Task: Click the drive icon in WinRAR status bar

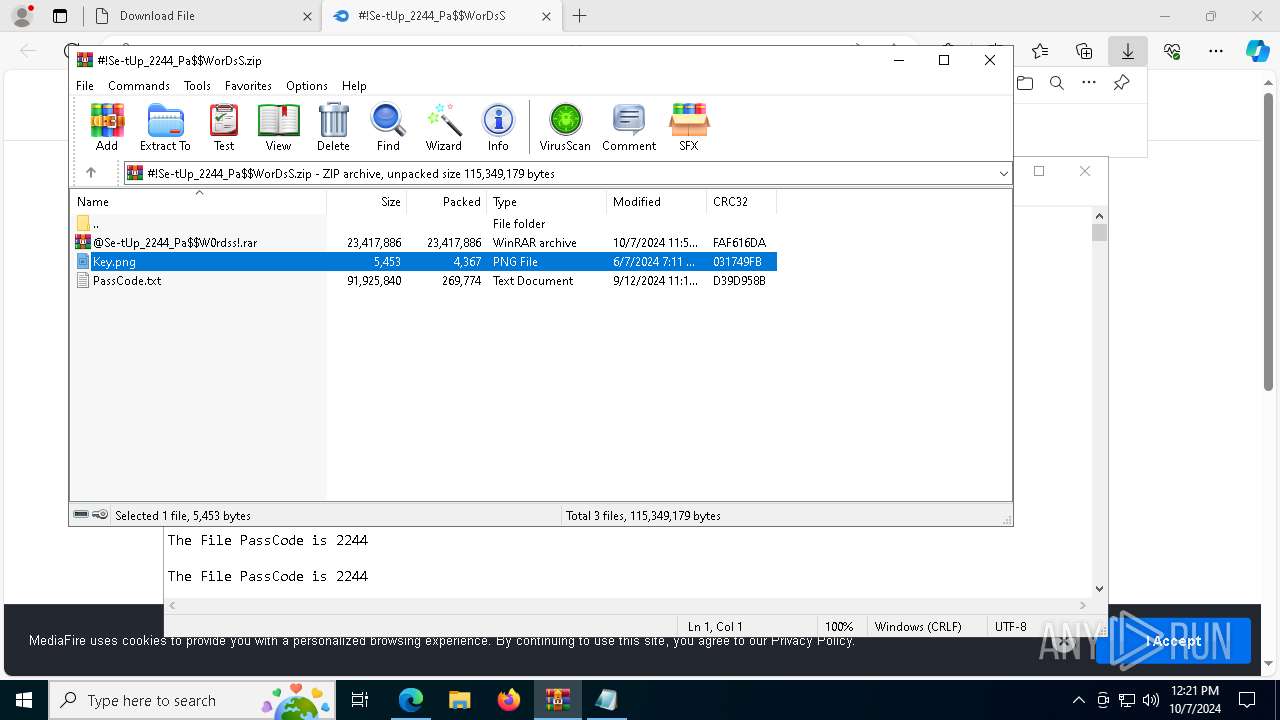Action: pyautogui.click(x=81, y=515)
